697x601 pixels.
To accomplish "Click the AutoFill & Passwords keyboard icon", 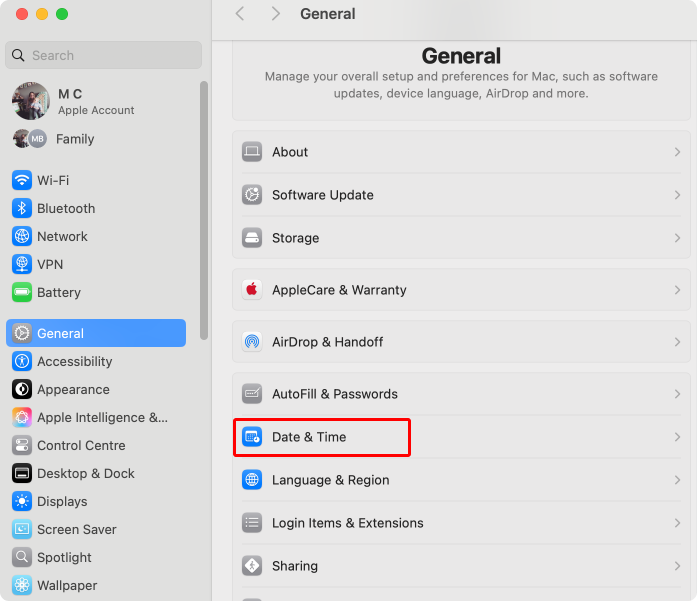I will click(252, 394).
